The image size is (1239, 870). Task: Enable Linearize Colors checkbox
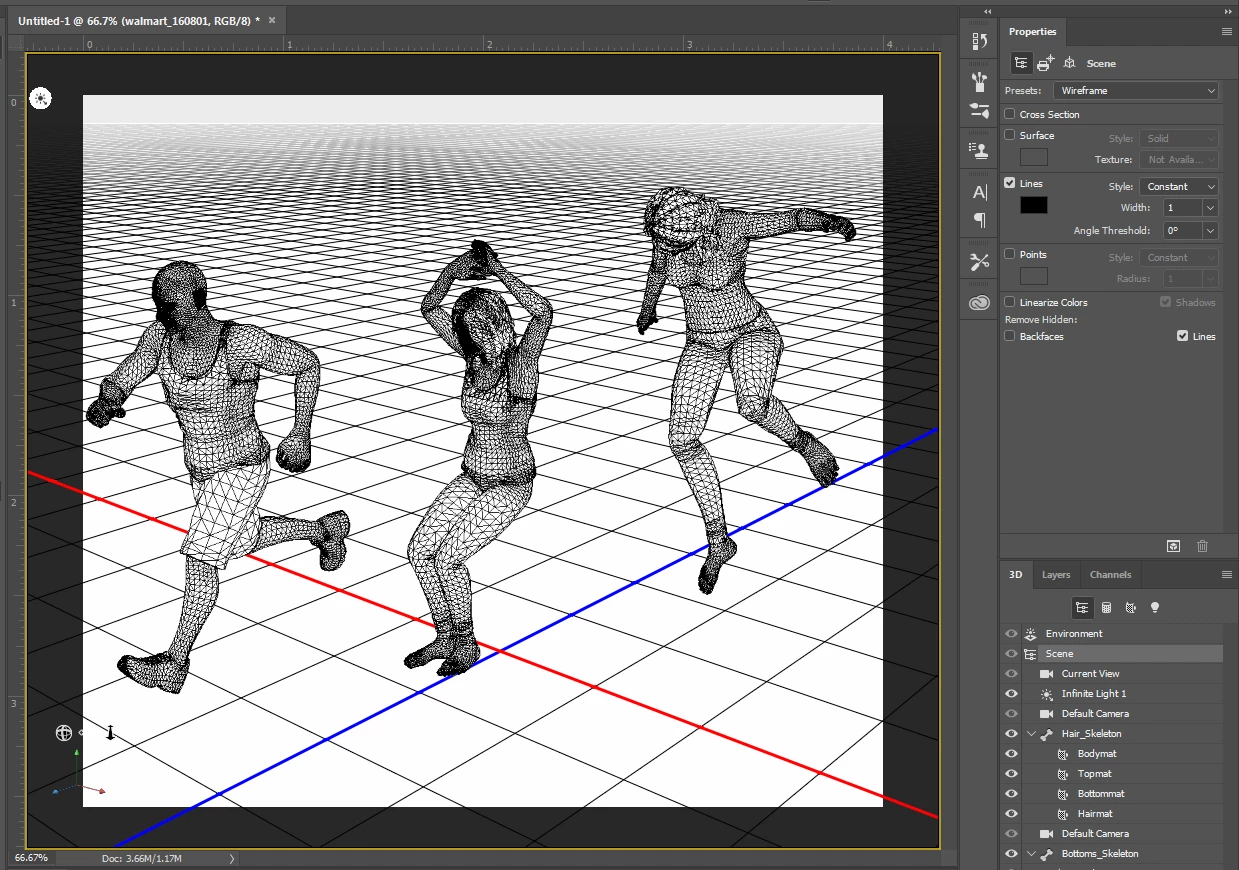1010,302
